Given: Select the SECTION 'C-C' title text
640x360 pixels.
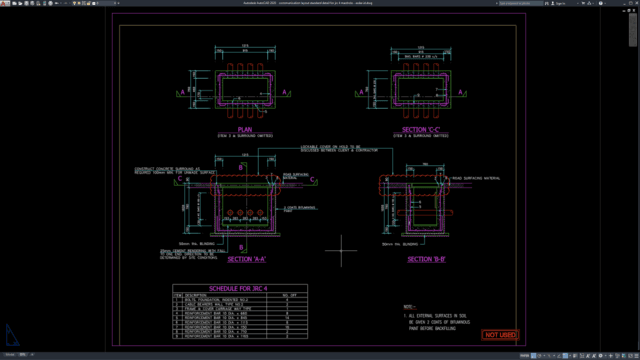Looking at the screenshot, I should [421, 129].
